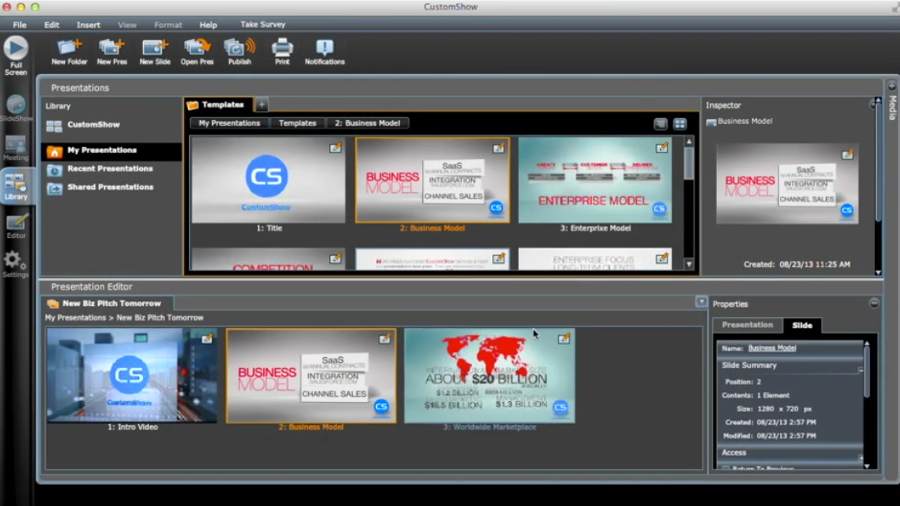Click edit icon on 1: Title slide
The width and height of the screenshot is (900, 506).
[335, 148]
